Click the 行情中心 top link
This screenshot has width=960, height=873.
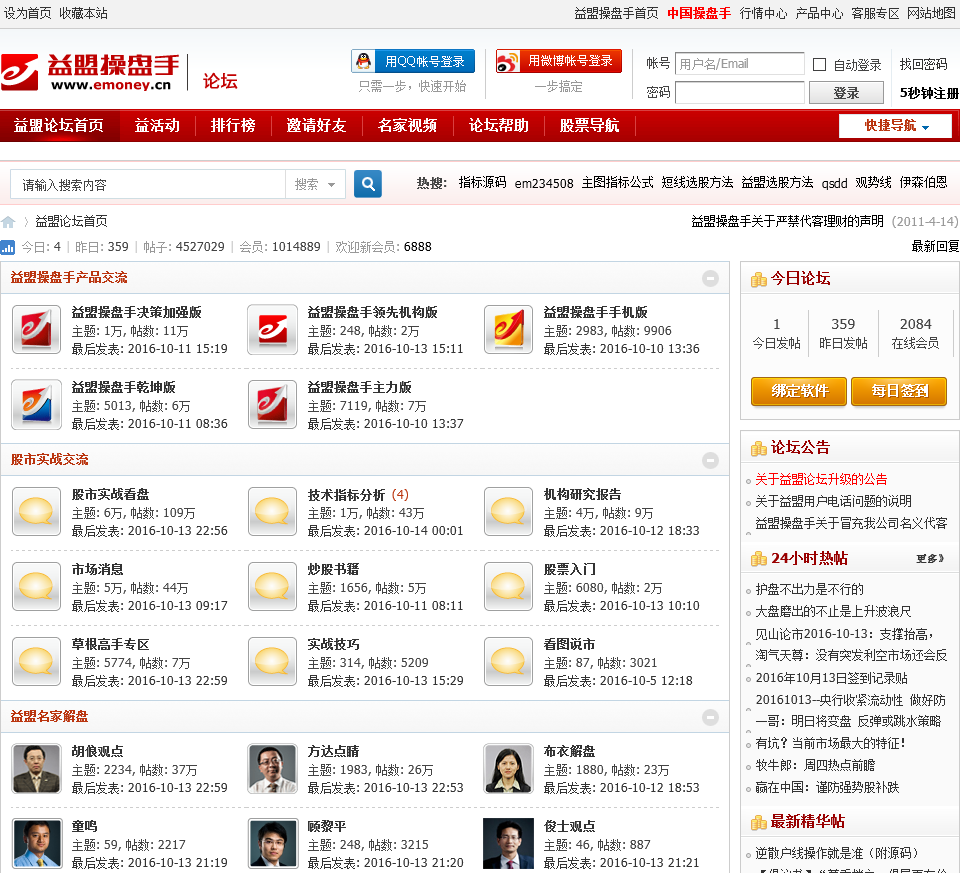pos(763,13)
